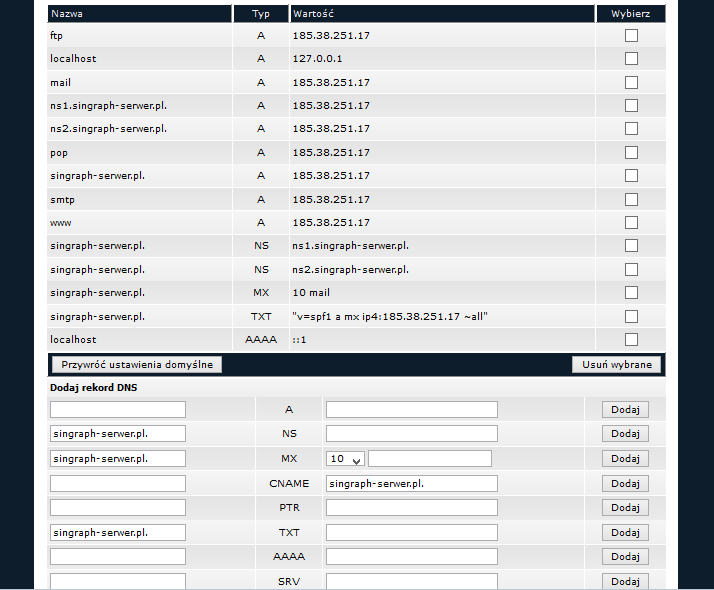The image size is (714, 590).
Task: Click the PTR type label
Action: (x=289, y=508)
